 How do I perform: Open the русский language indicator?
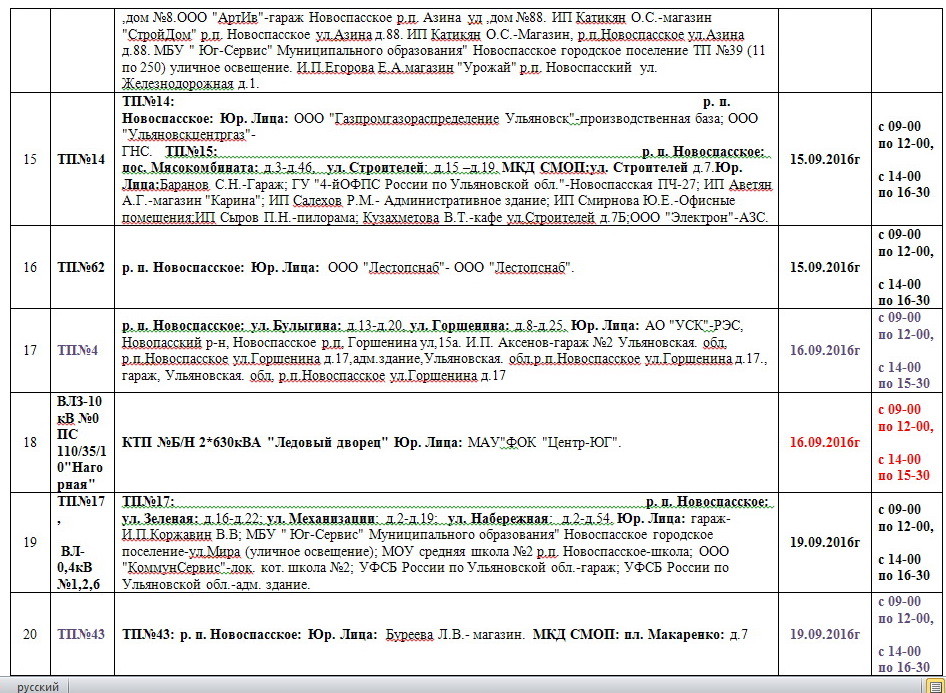pos(37,687)
